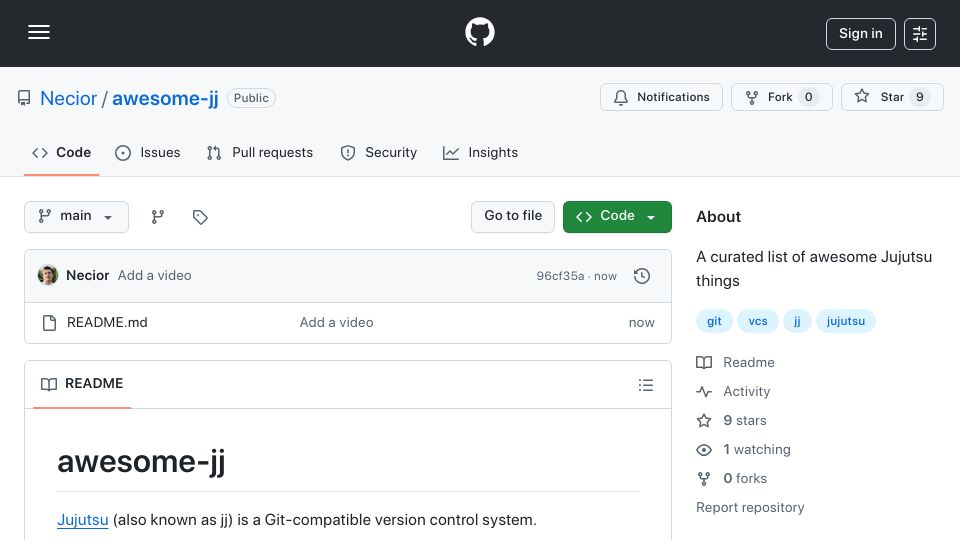Select the Code tab
This screenshot has height=540, width=960.
coord(61,152)
